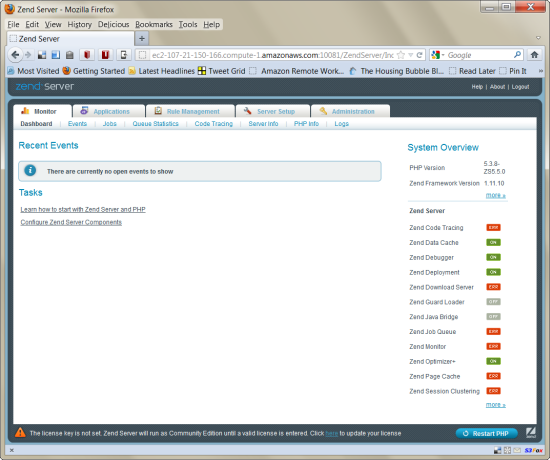Viewport: 550px width, 460px height.
Task: Close the add-on bar with the X
Action: click(x=12, y=450)
